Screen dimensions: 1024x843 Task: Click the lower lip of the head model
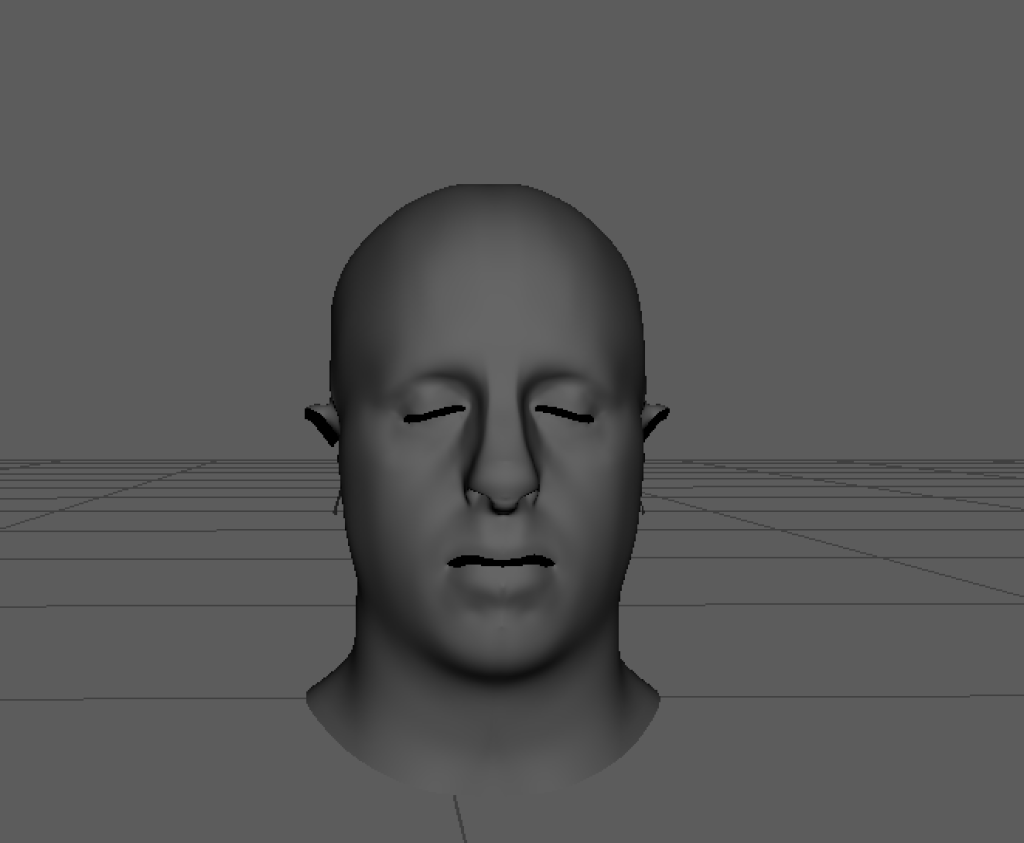click(500, 582)
